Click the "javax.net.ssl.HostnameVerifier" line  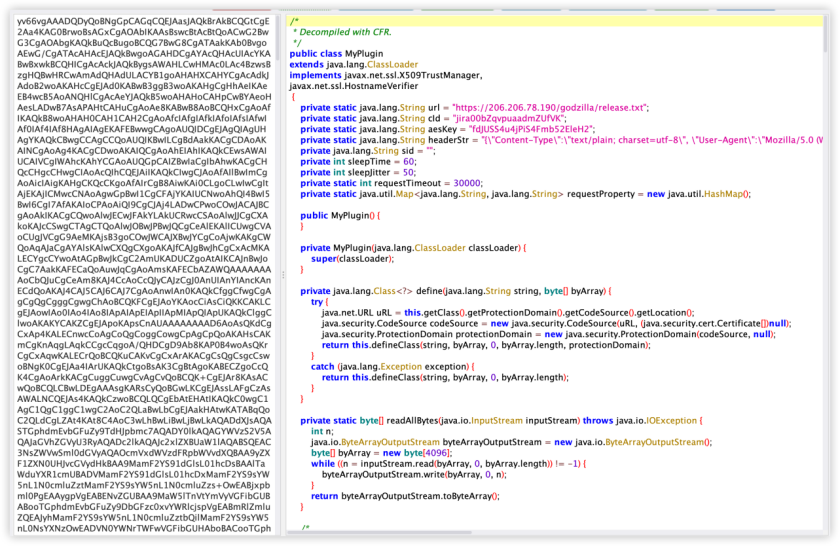point(354,86)
